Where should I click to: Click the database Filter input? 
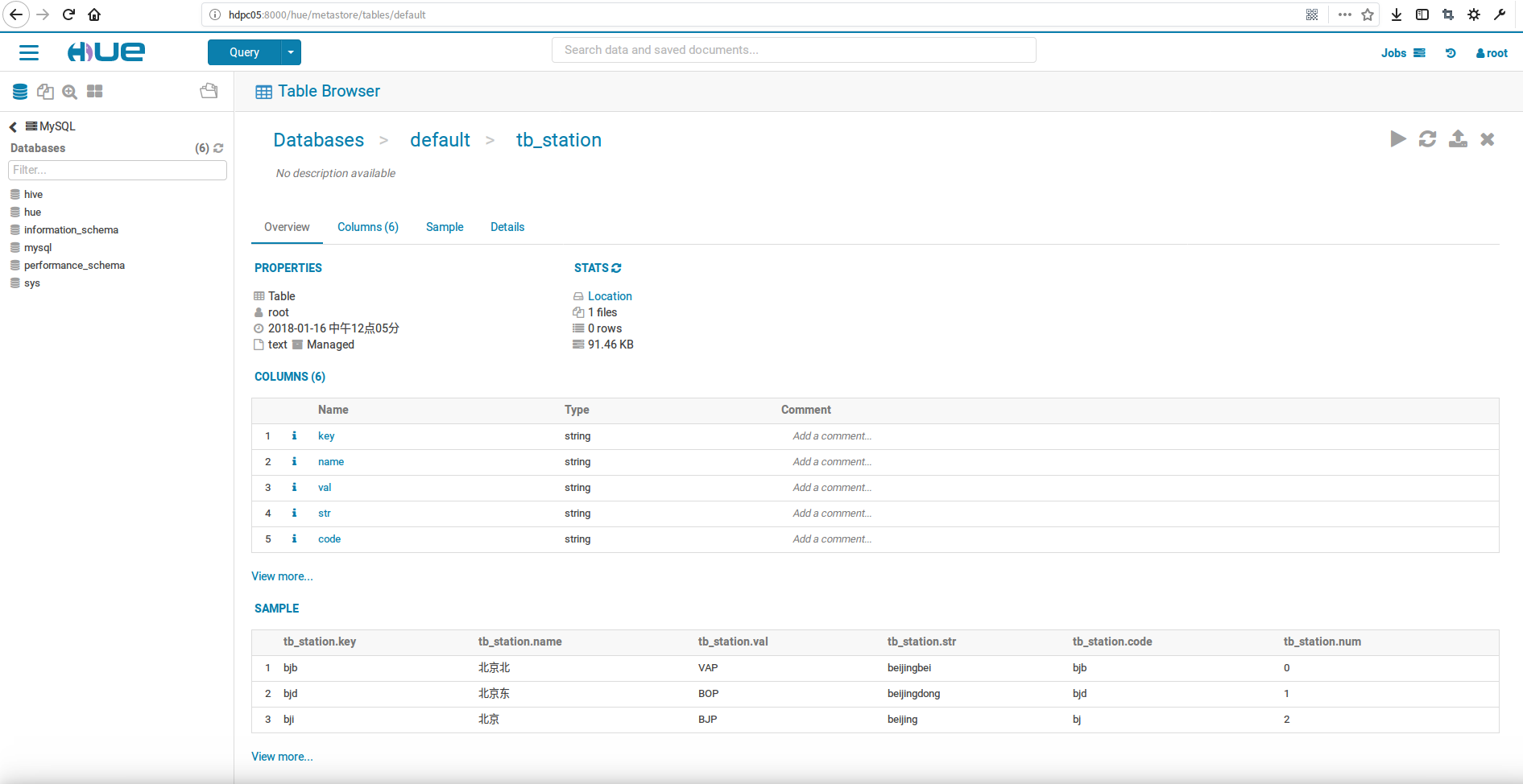pyautogui.click(x=118, y=170)
